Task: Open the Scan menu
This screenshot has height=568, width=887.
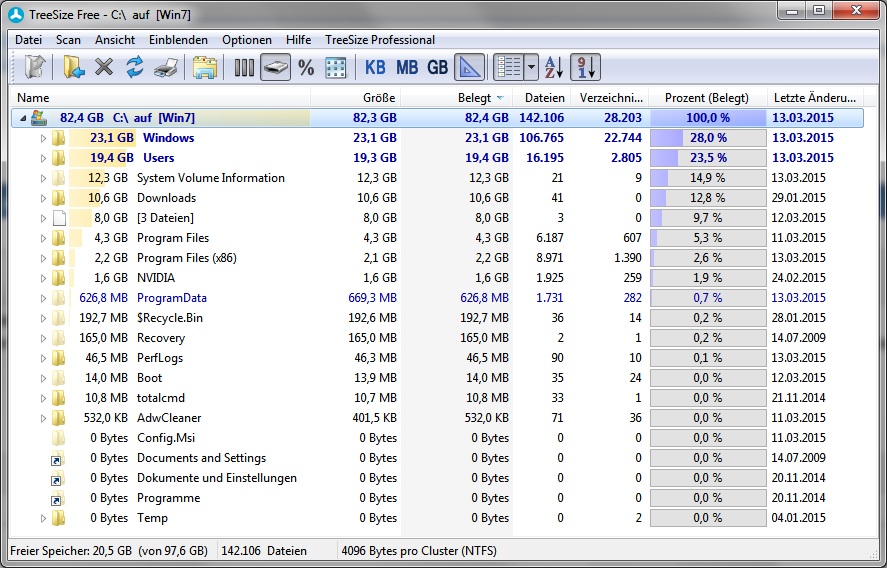Action: click(68, 40)
